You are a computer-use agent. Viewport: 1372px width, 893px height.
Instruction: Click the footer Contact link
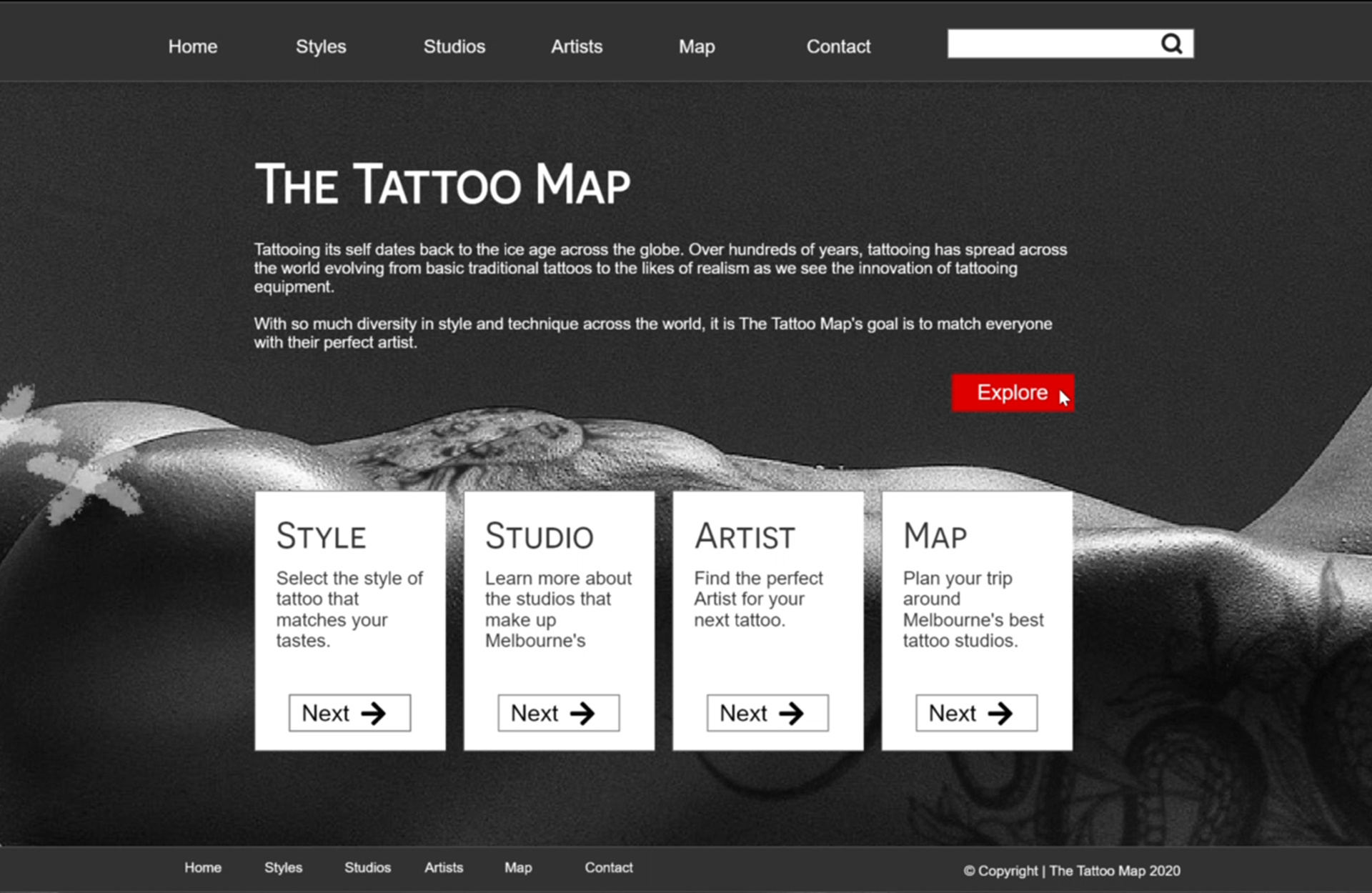point(609,867)
